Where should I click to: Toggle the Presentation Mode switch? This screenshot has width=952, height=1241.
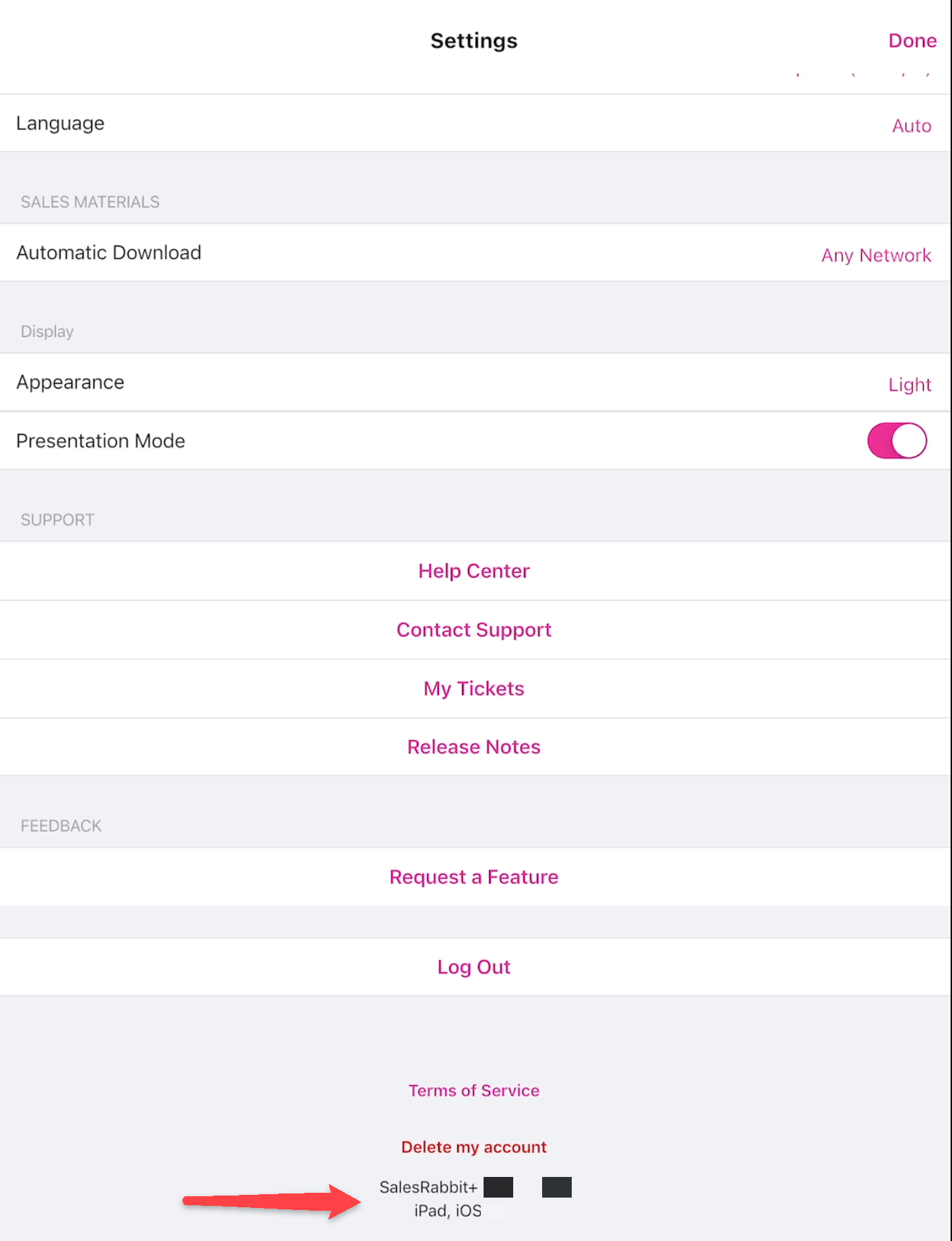tap(897, 441)
